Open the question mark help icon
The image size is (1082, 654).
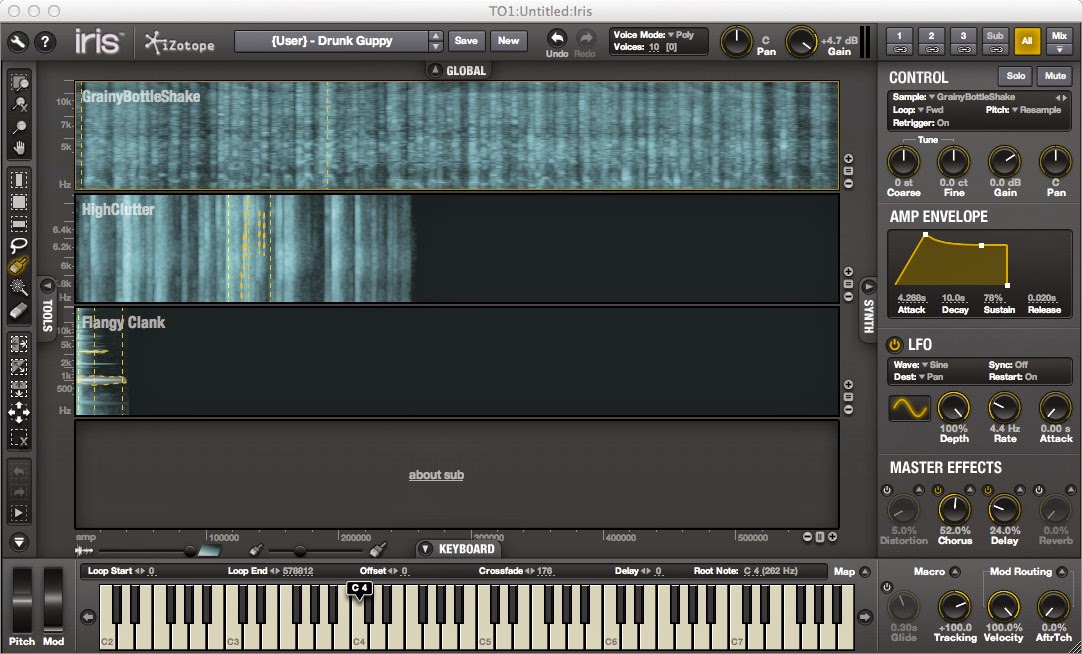tap(45, 42)
